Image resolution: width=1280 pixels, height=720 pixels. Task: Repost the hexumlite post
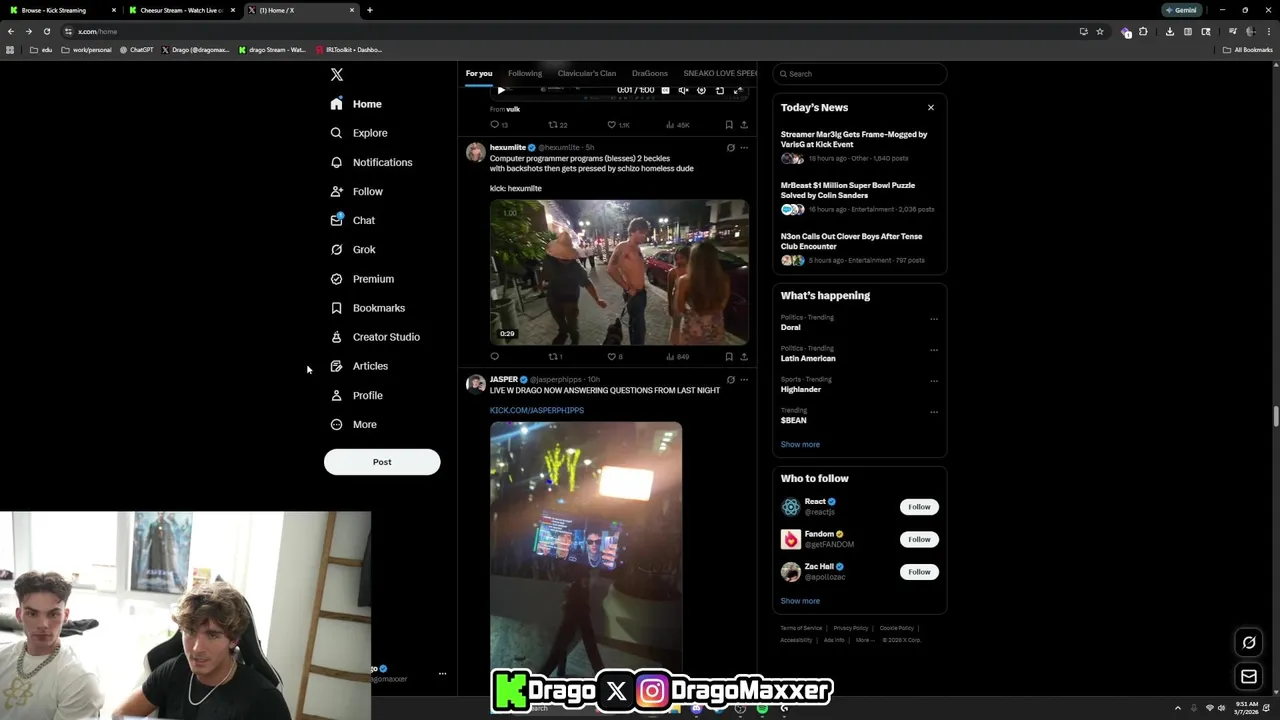555,356
